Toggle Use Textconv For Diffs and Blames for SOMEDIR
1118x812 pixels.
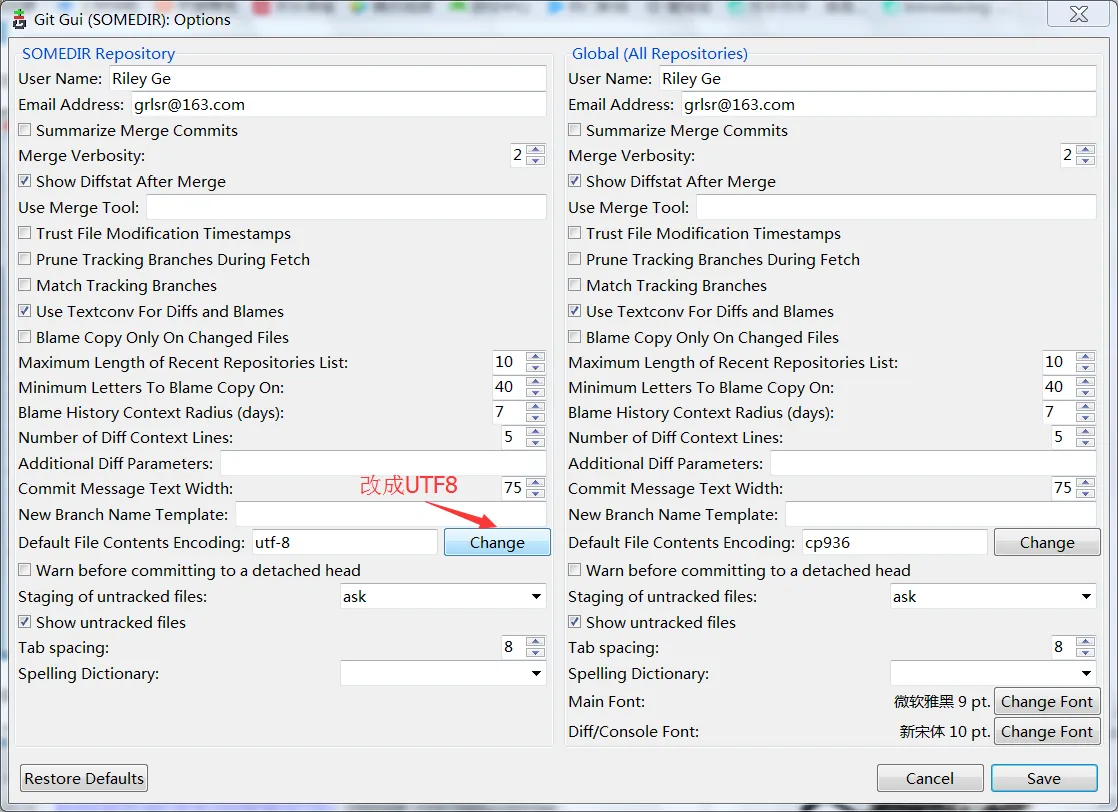point(25,311)
